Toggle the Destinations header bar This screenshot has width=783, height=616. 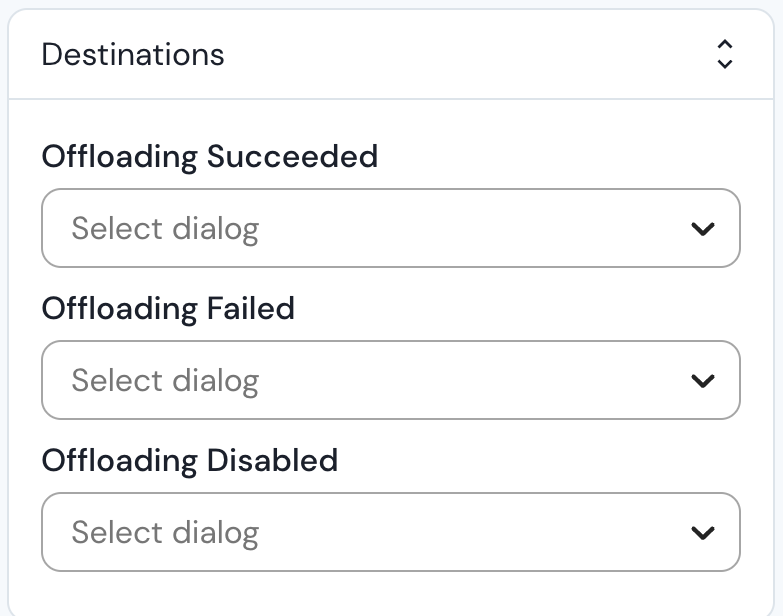(x=390, y=54)
